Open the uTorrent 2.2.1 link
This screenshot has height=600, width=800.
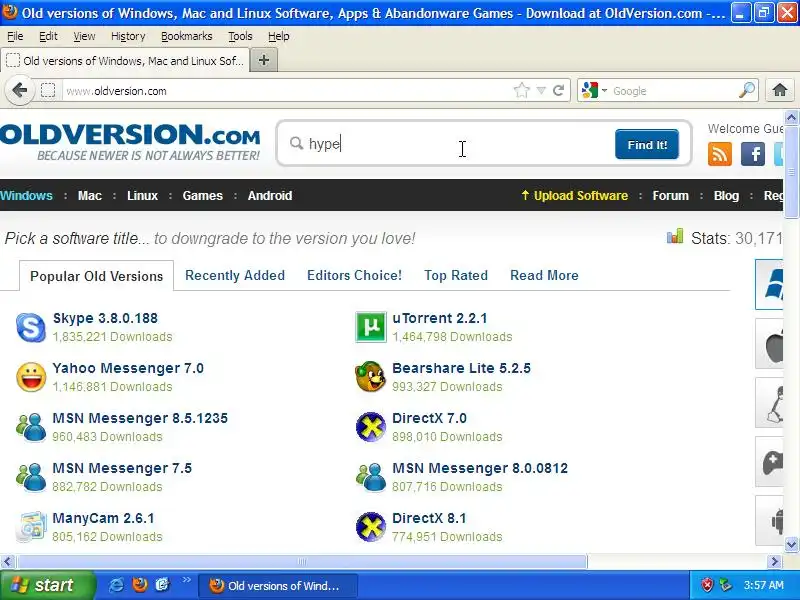coord(439,318)
